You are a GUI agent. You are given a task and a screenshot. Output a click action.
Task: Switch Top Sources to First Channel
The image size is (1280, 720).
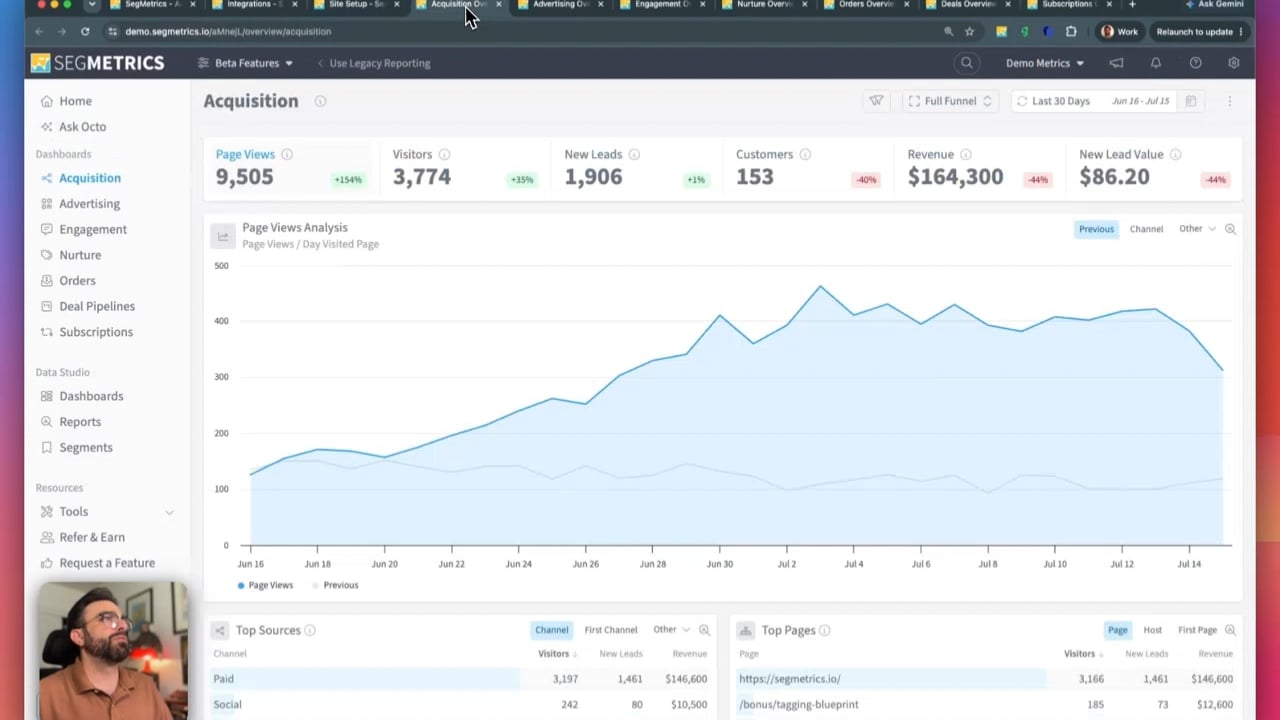[x=611, y=630]
